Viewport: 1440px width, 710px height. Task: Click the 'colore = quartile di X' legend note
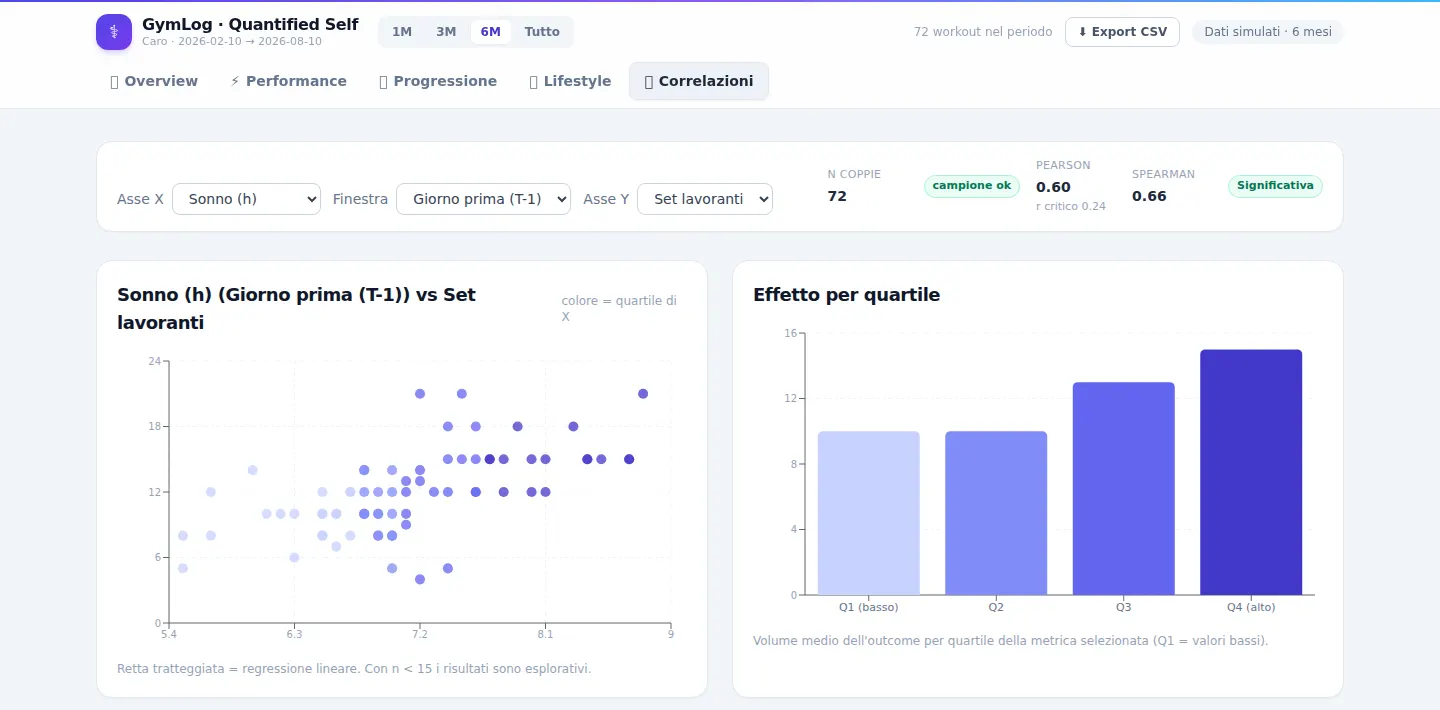click(x=620, y=308)
